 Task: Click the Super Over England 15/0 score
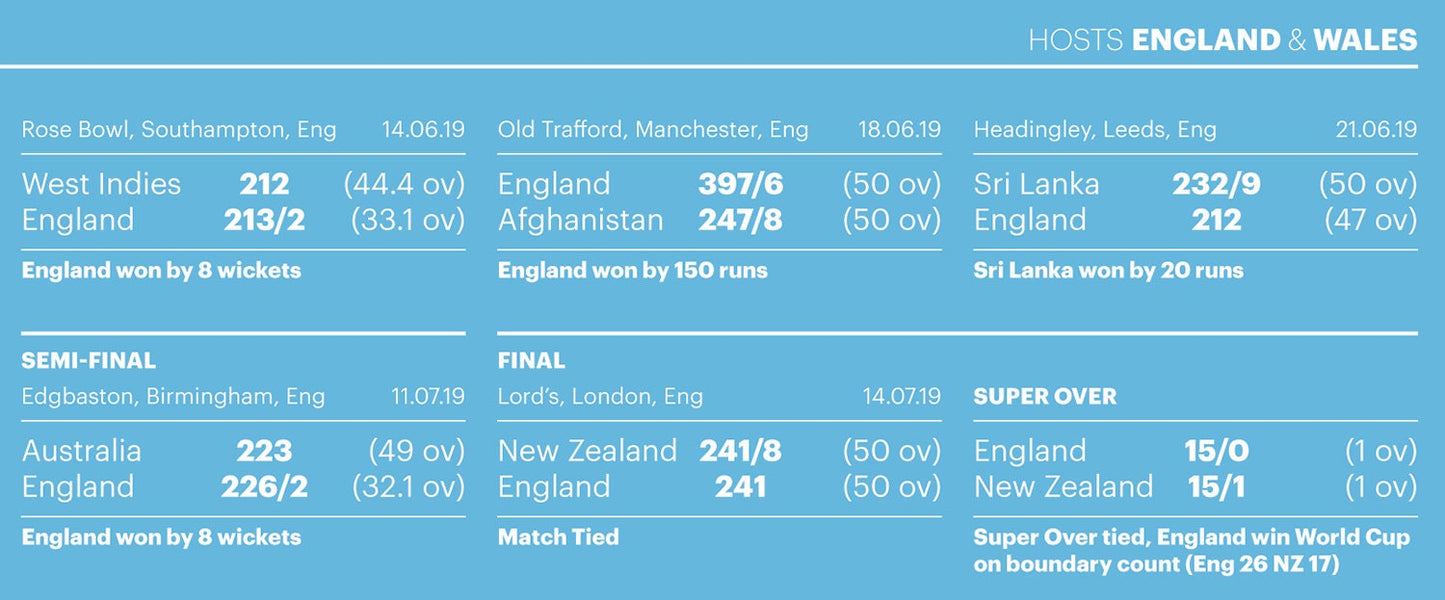coord(1217,451)
